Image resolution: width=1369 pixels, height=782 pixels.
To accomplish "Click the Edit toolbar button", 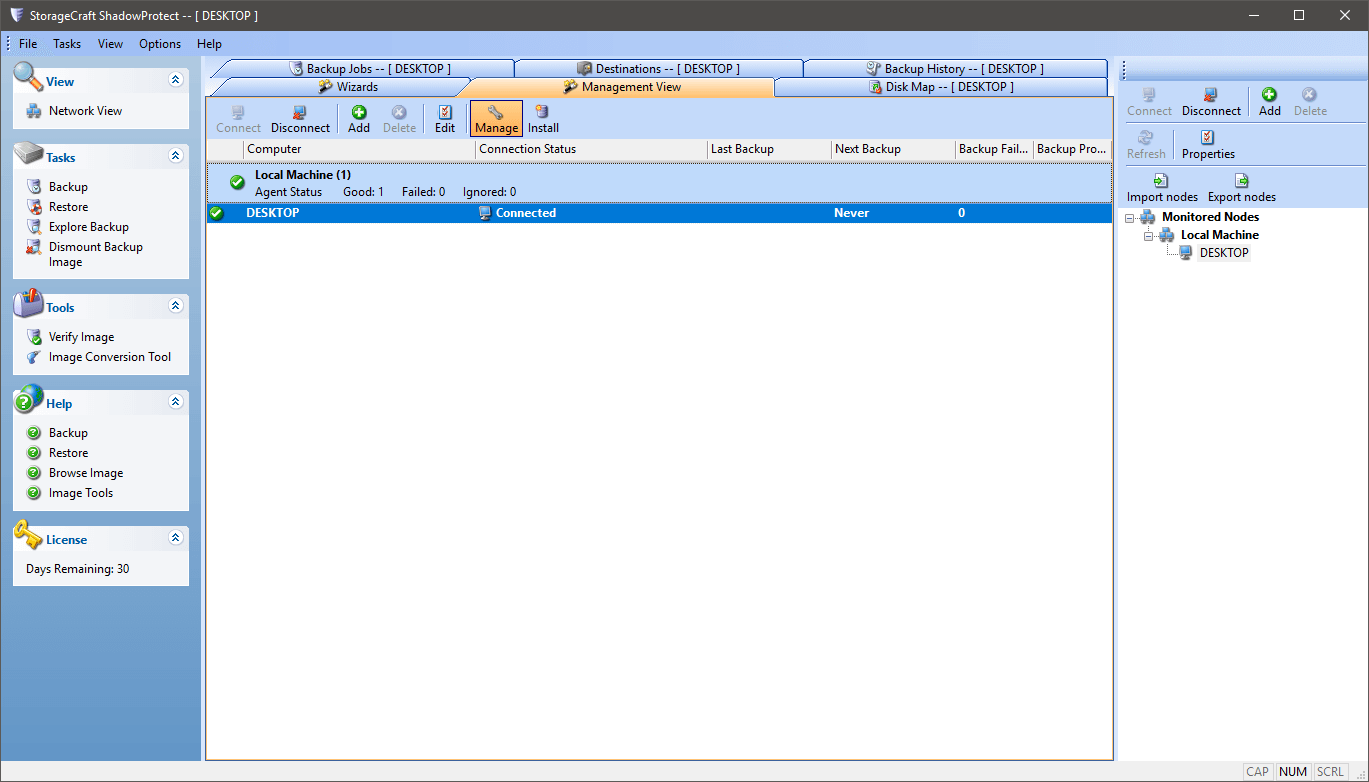I will (445, 119).
